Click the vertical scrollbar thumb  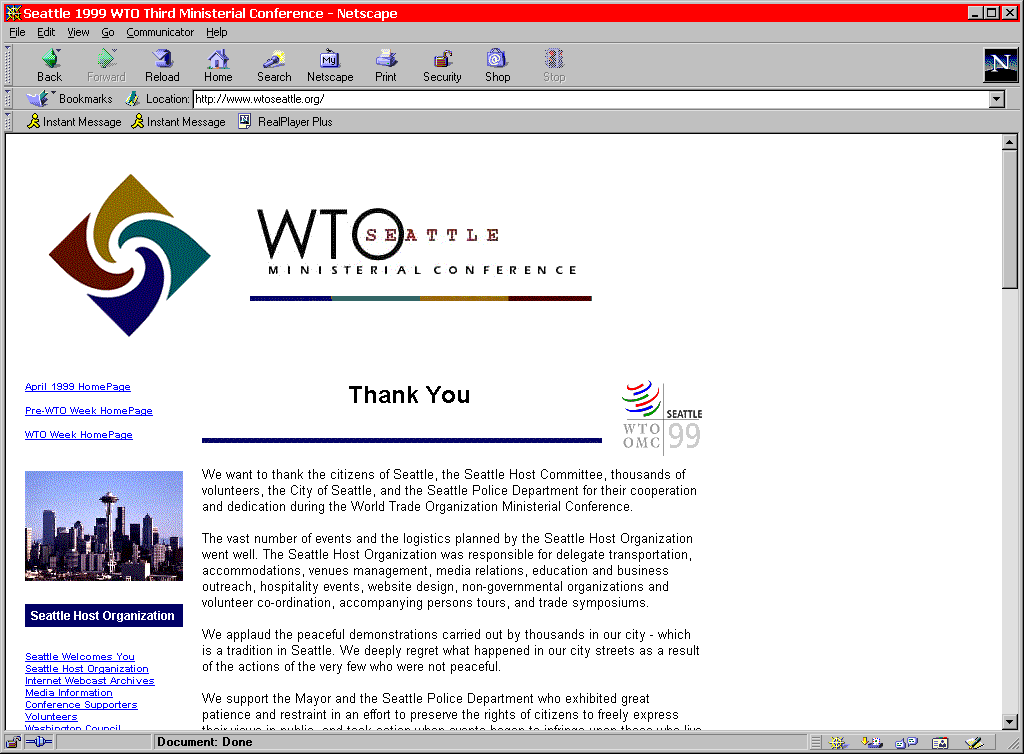tap(1010, 219)
